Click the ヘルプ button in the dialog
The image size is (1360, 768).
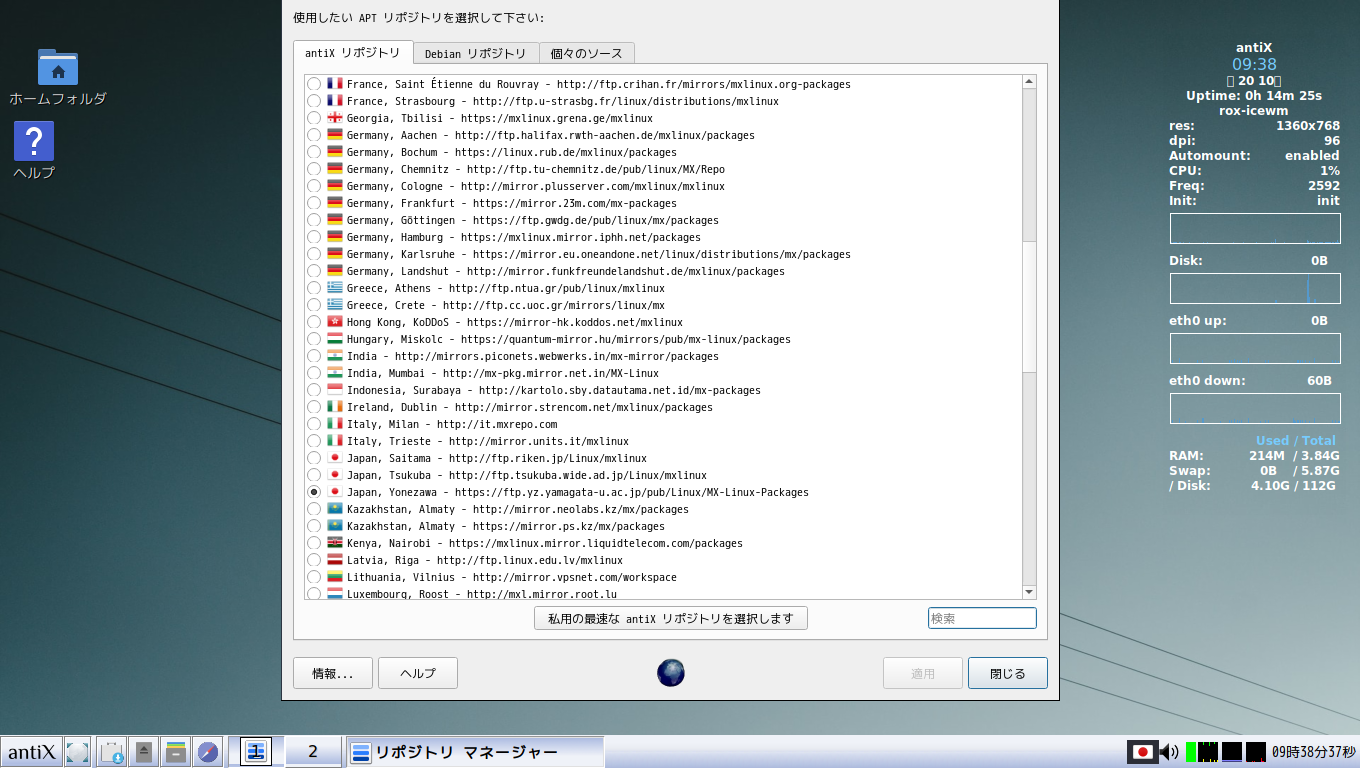point(418,673)
